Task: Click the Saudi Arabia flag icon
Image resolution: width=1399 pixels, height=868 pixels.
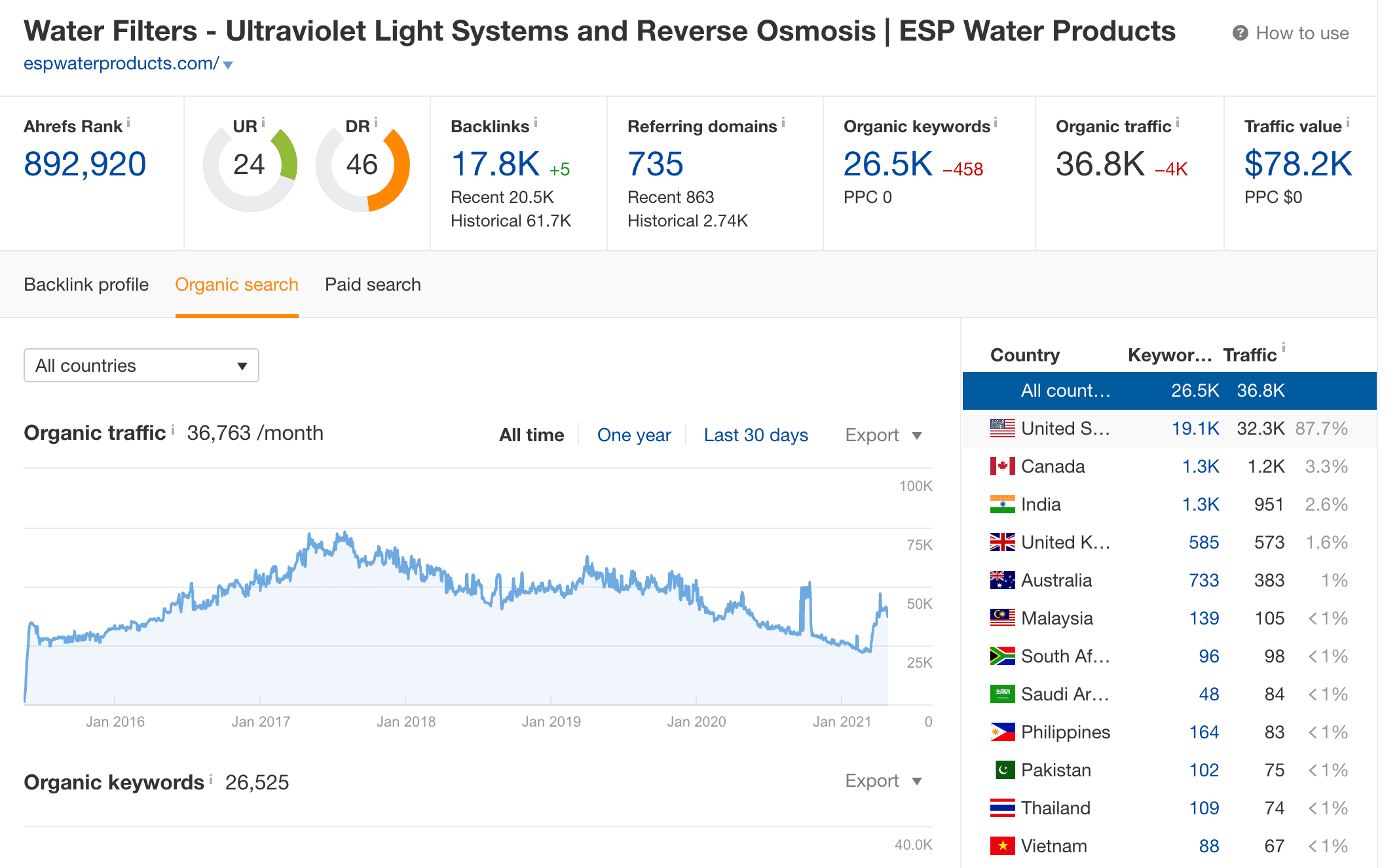Action: click(x=1002, y=694)
